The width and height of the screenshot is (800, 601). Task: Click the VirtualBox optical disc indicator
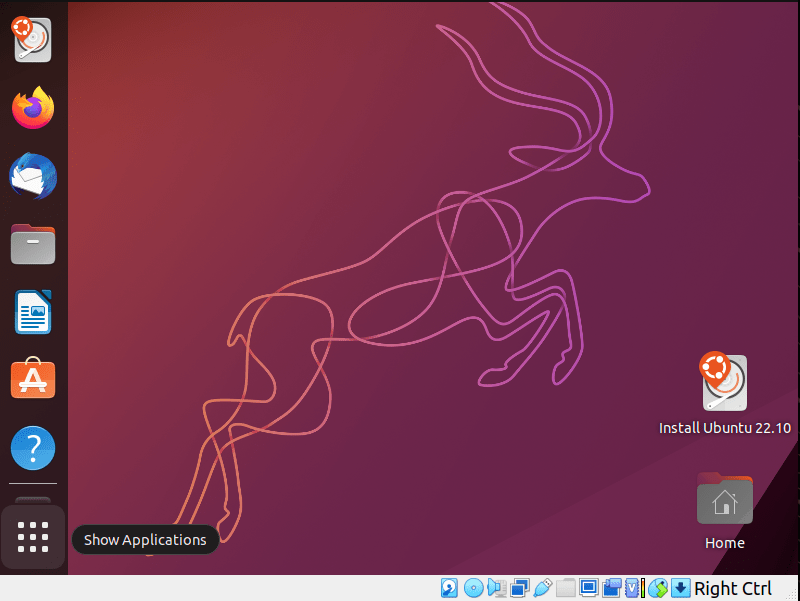(473, 588)
